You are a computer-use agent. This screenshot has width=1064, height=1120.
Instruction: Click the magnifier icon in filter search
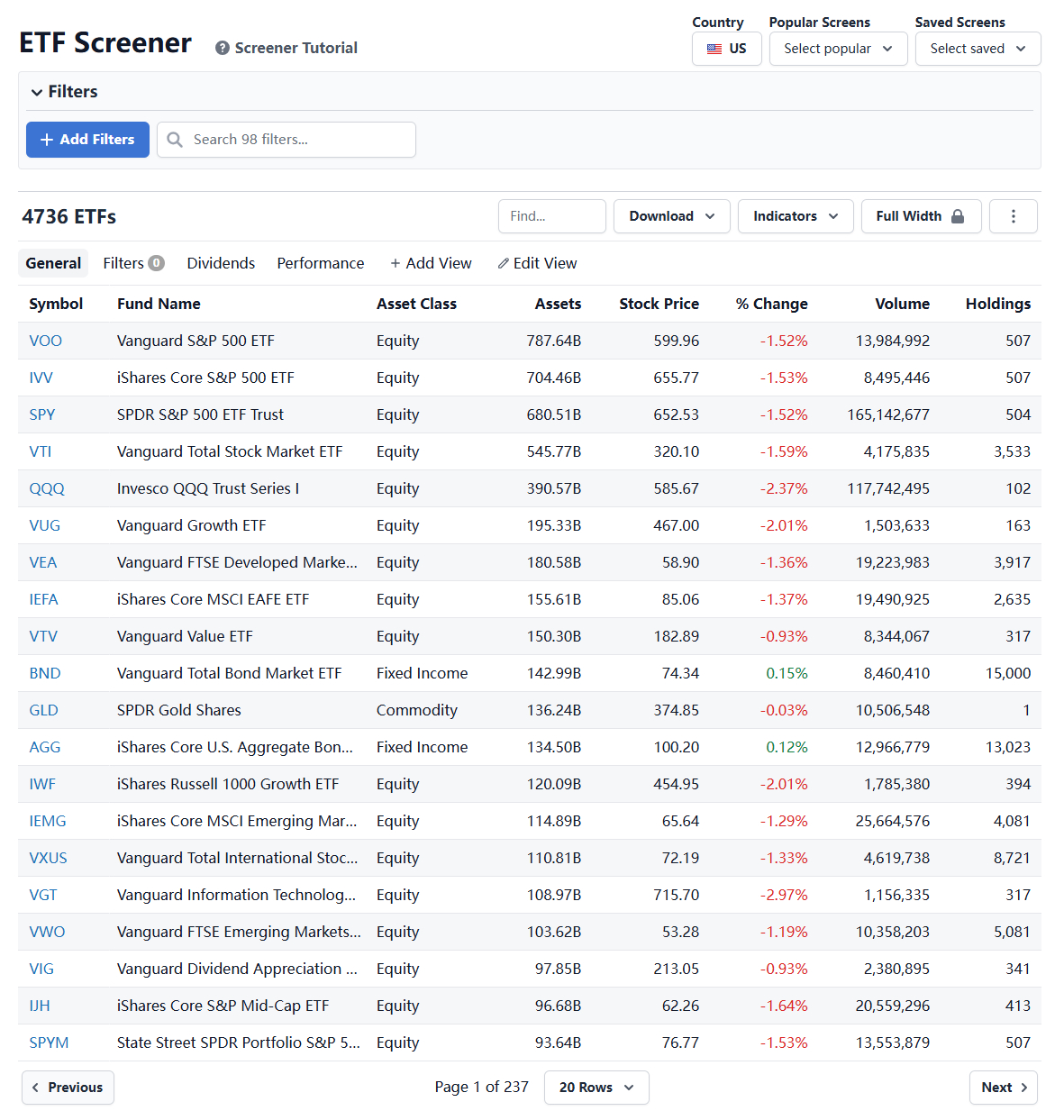pos(175,140)
